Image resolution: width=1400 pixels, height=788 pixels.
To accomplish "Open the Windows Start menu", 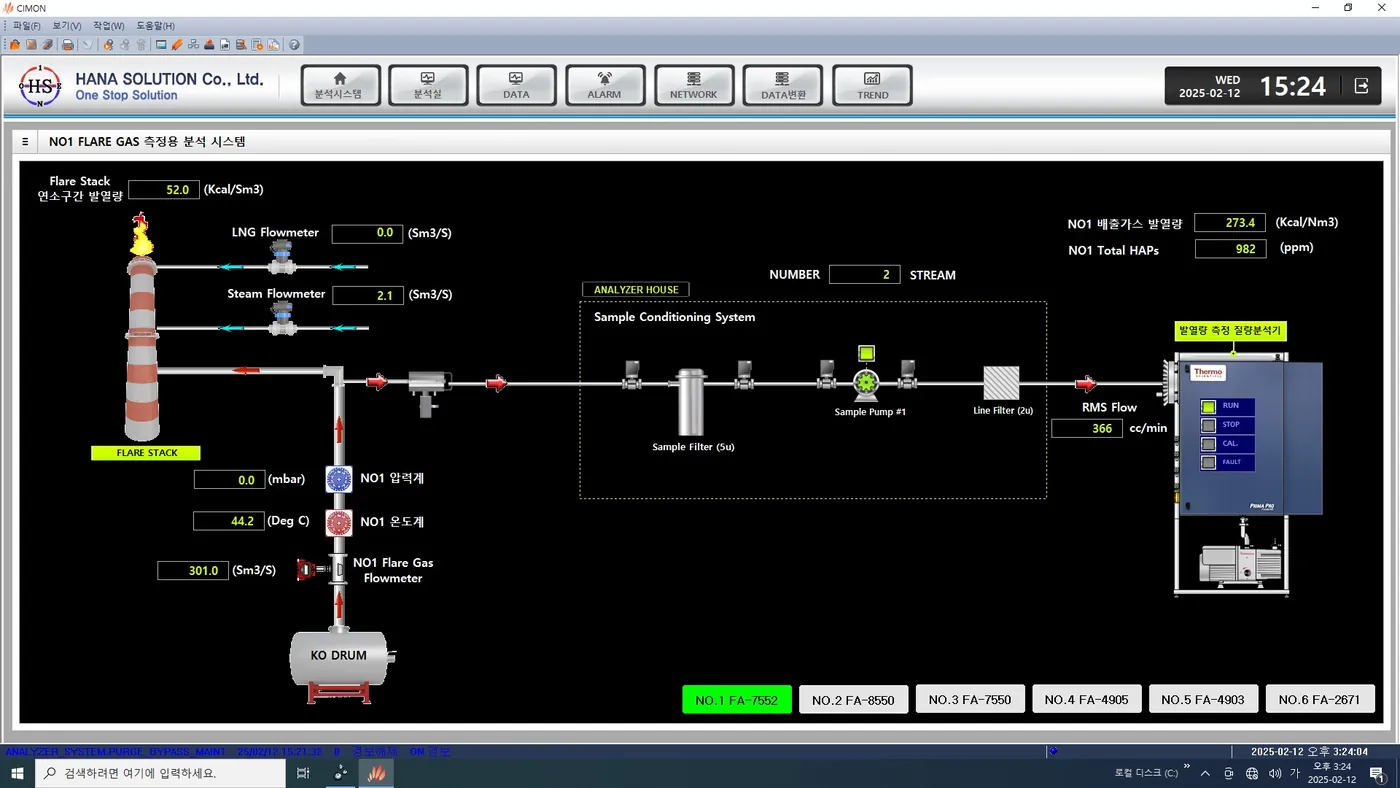I will (17, 773).
